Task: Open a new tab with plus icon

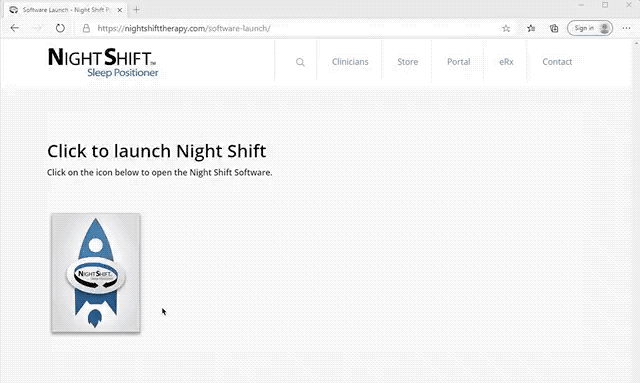Action: [136, 10]
